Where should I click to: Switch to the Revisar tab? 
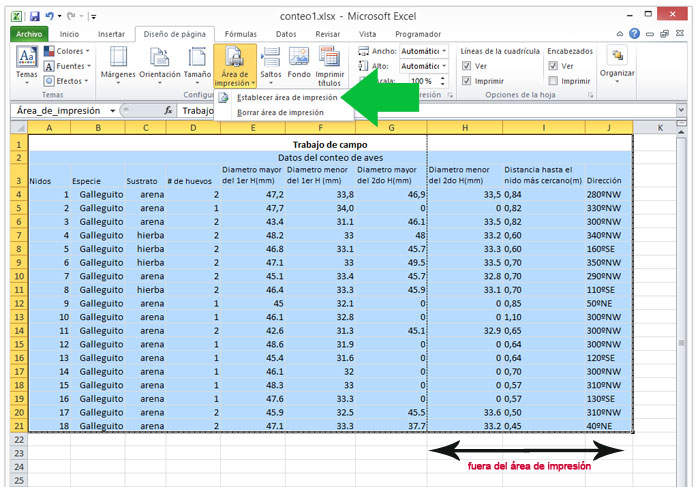point(328,34)
